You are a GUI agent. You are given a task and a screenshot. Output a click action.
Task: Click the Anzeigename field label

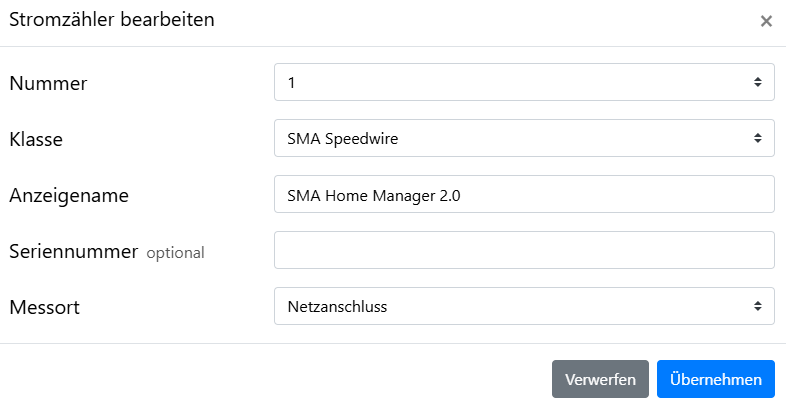pos(69,196)
